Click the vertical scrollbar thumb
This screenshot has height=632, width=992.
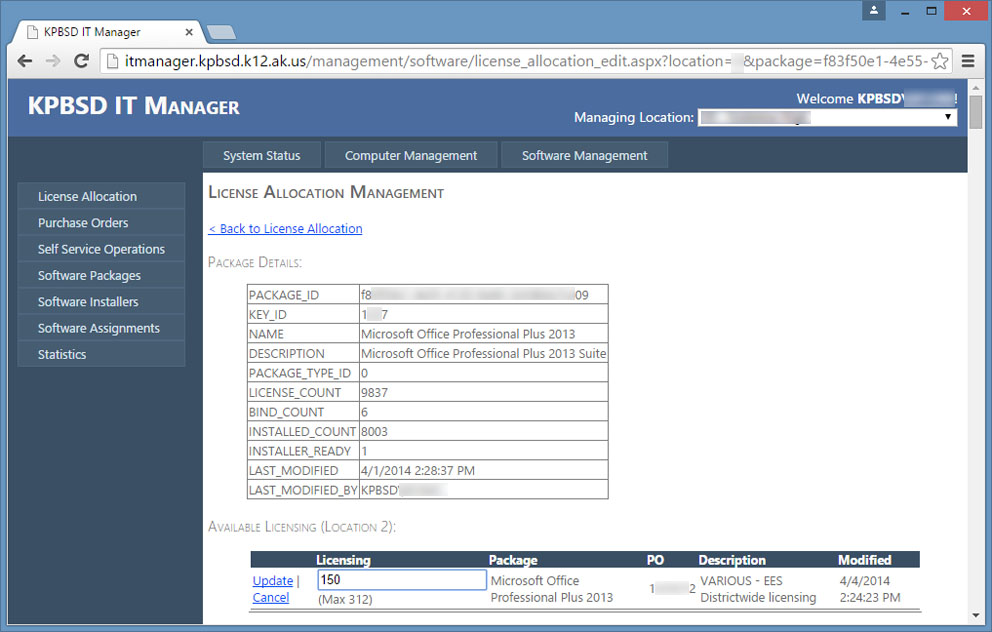click(x=975, y=112)
